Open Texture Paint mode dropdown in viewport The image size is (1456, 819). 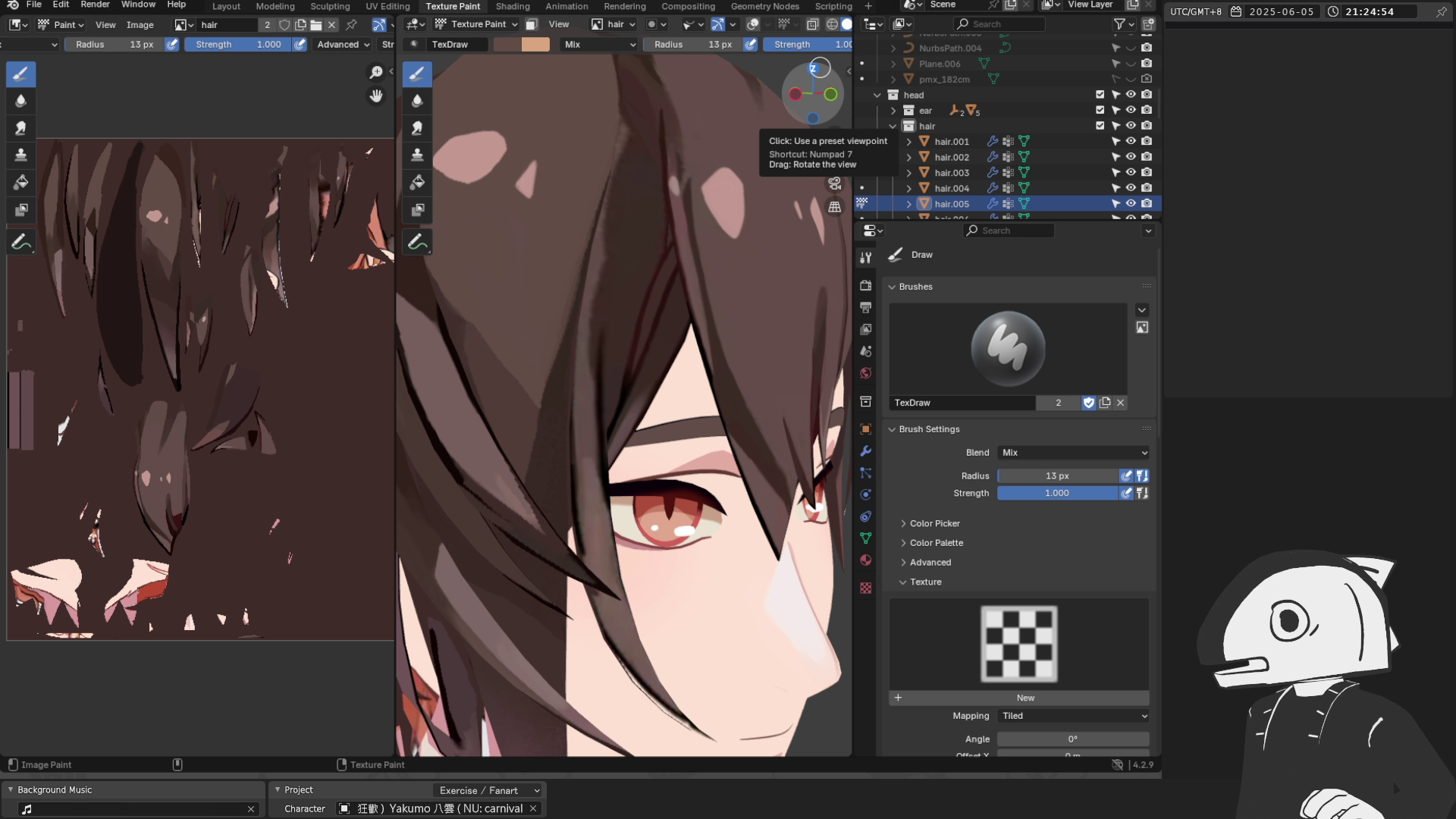(476, 24)
